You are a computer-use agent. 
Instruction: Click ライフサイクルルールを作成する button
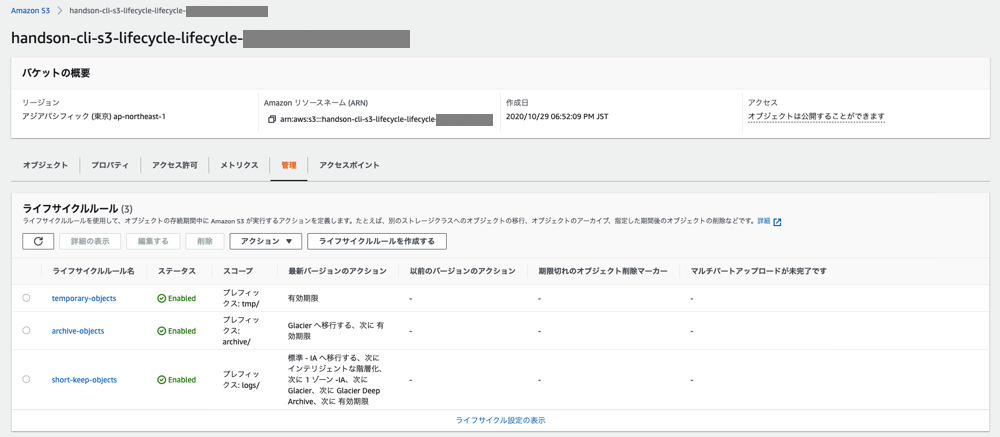click(377, 241)
